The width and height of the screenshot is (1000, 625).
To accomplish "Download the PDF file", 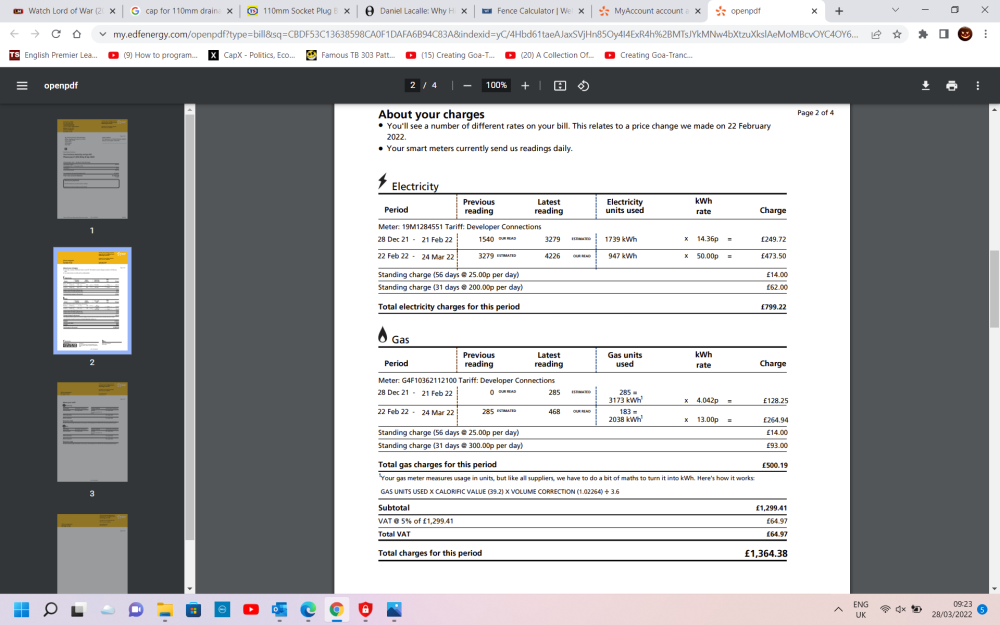I will pyautogui.click(x=925, y=85).
